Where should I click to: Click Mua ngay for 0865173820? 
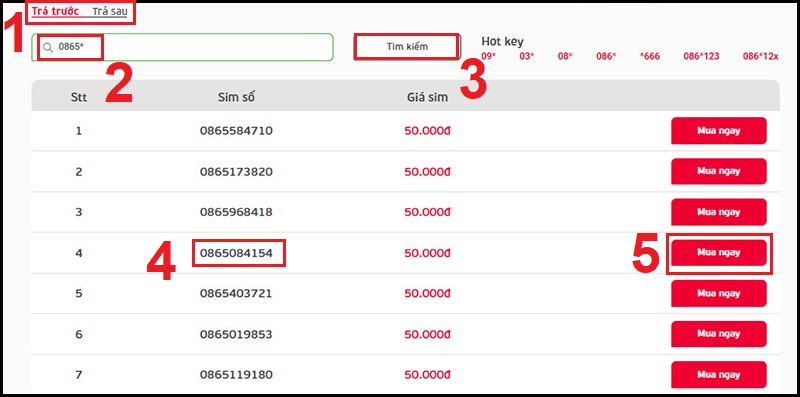(718, 171)
